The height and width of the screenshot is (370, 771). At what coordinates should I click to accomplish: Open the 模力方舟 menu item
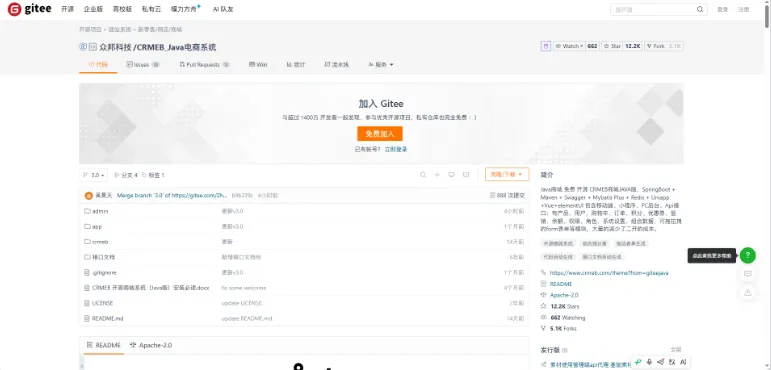185,9
